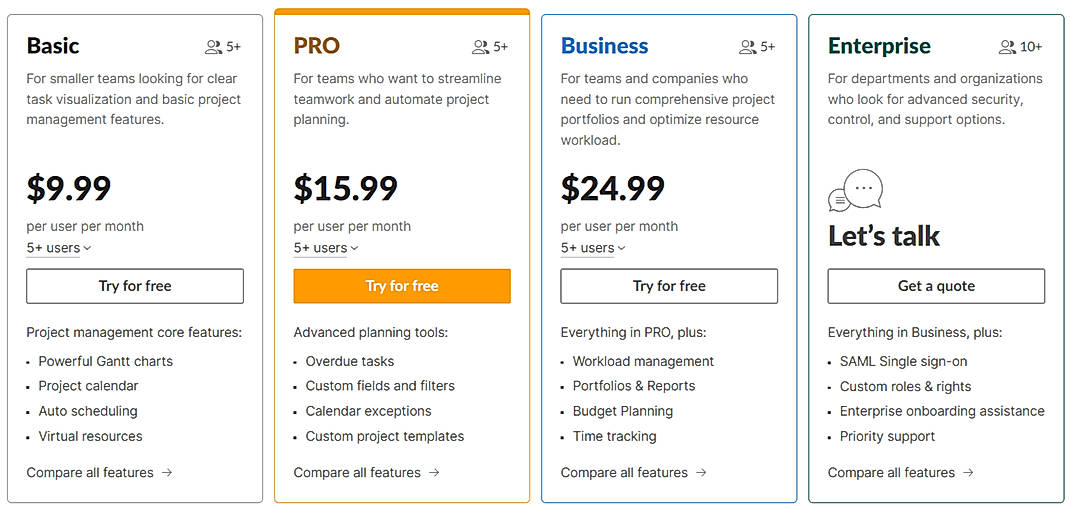Click the arrow icon after Enterprise's Compare all features

point(968,473)
